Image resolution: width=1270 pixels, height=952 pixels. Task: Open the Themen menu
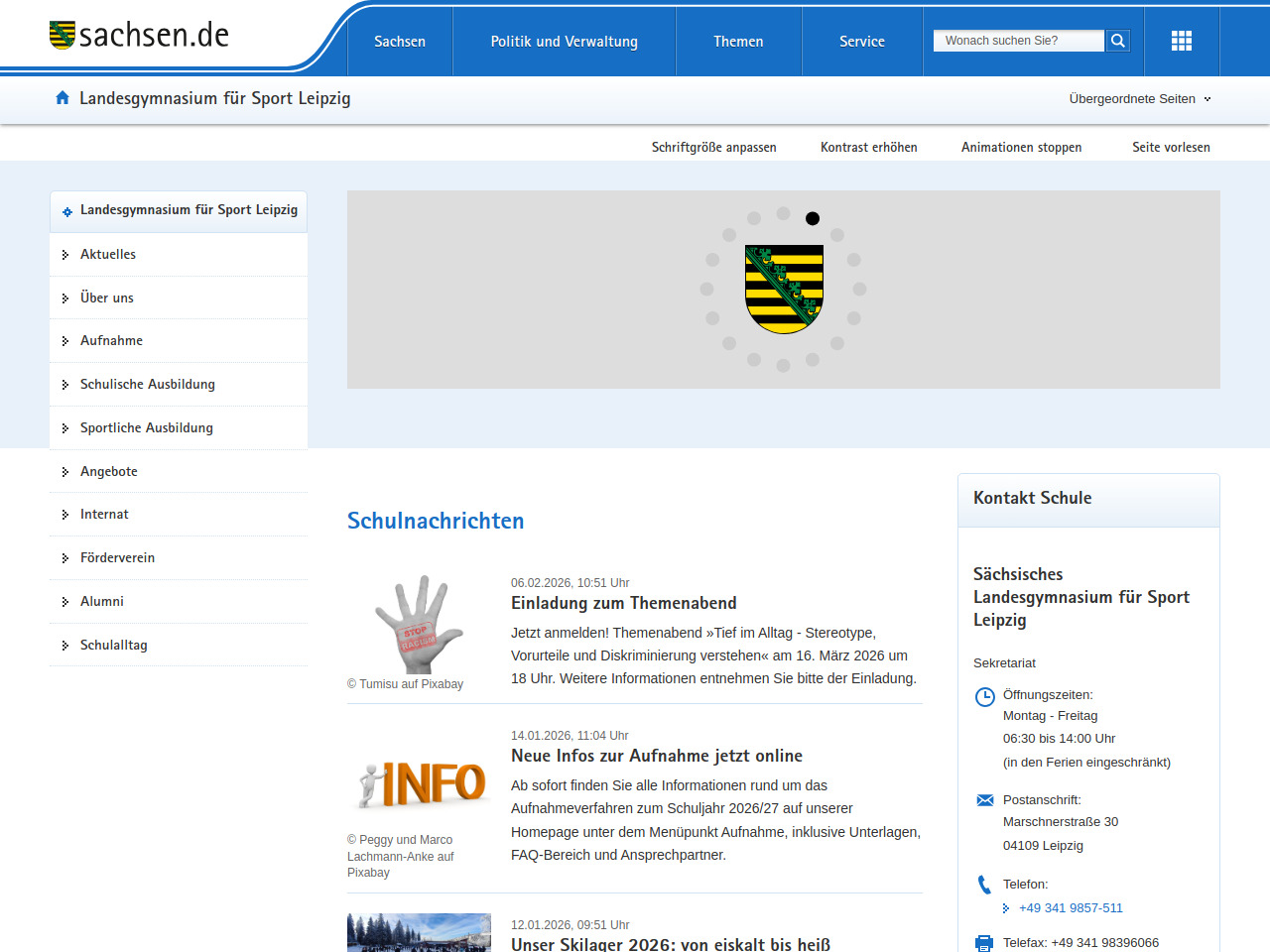click(738, 42)
